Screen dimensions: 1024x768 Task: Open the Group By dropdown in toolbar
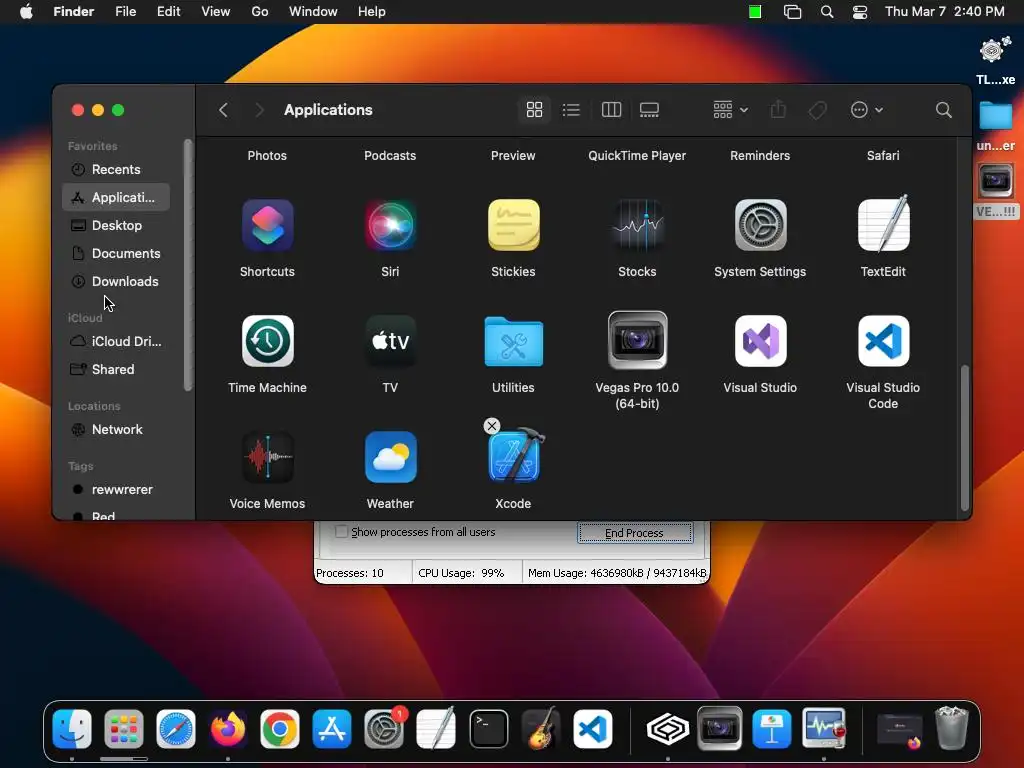tap(730, 110)
